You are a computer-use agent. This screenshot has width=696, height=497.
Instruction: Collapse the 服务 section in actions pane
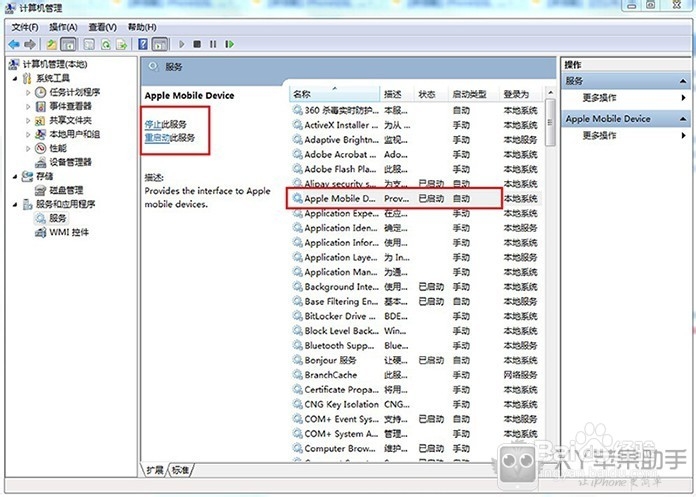pos(683,82)
